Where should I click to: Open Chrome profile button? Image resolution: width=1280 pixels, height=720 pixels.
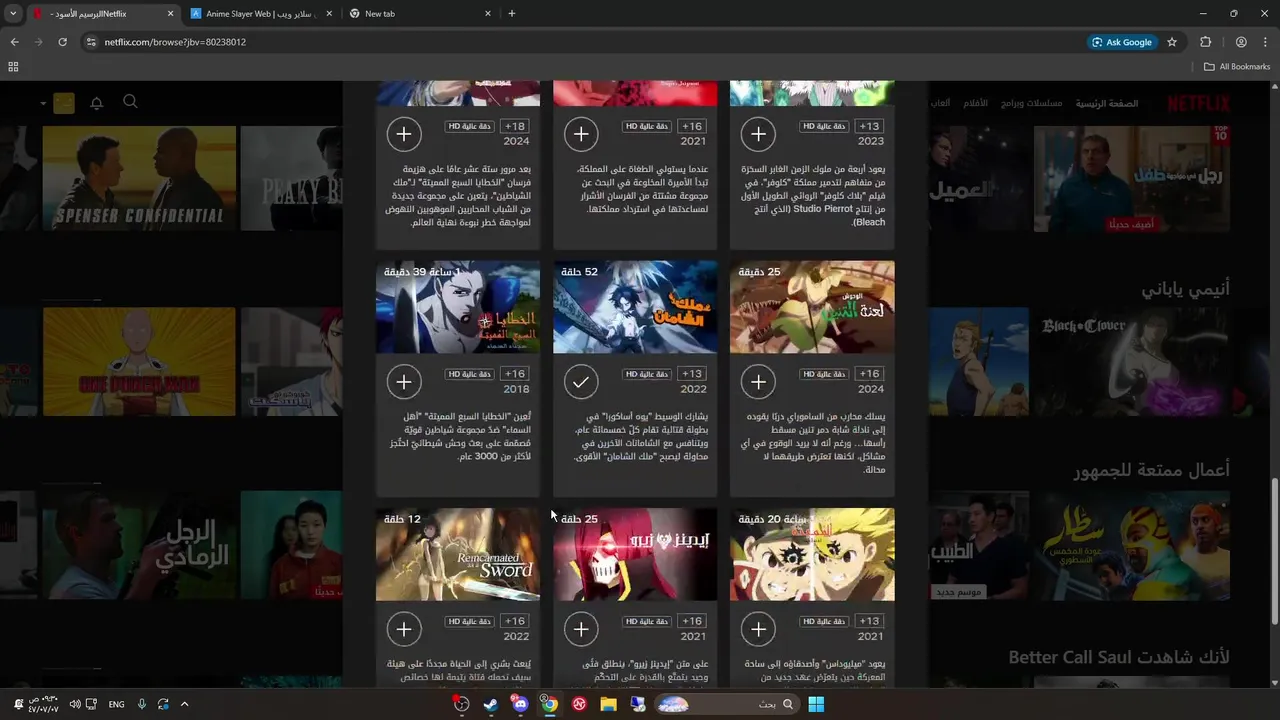1241,42
